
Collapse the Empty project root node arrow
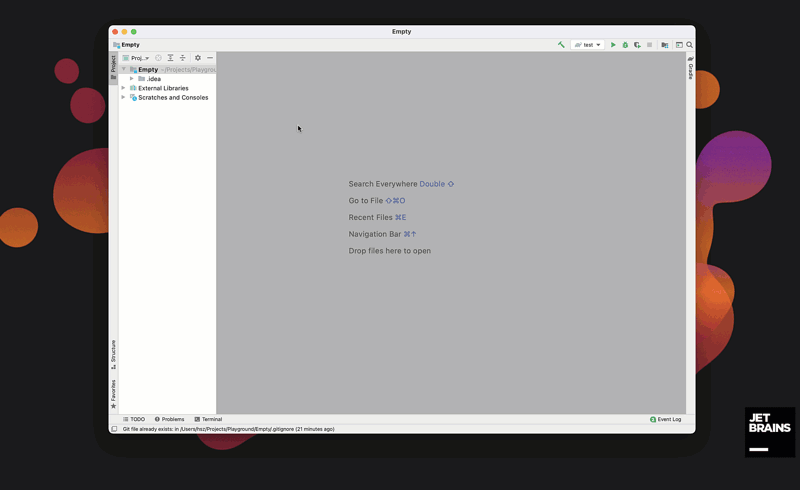[x=123, y=69]
